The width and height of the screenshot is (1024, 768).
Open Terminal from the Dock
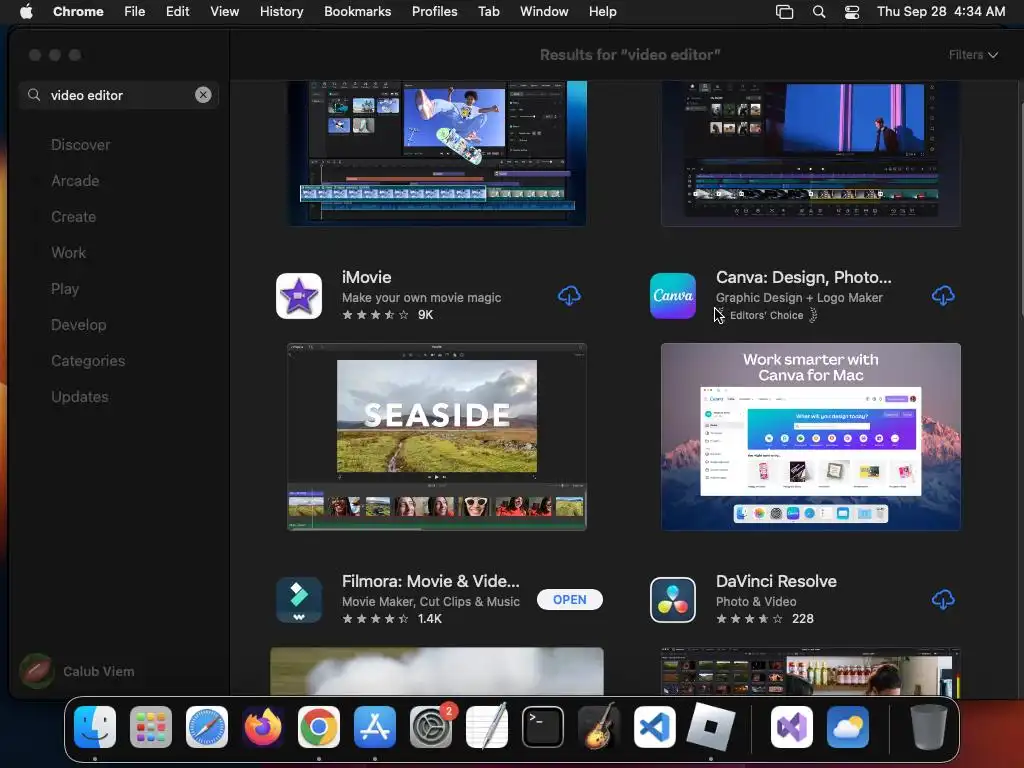tap(543, 727)
